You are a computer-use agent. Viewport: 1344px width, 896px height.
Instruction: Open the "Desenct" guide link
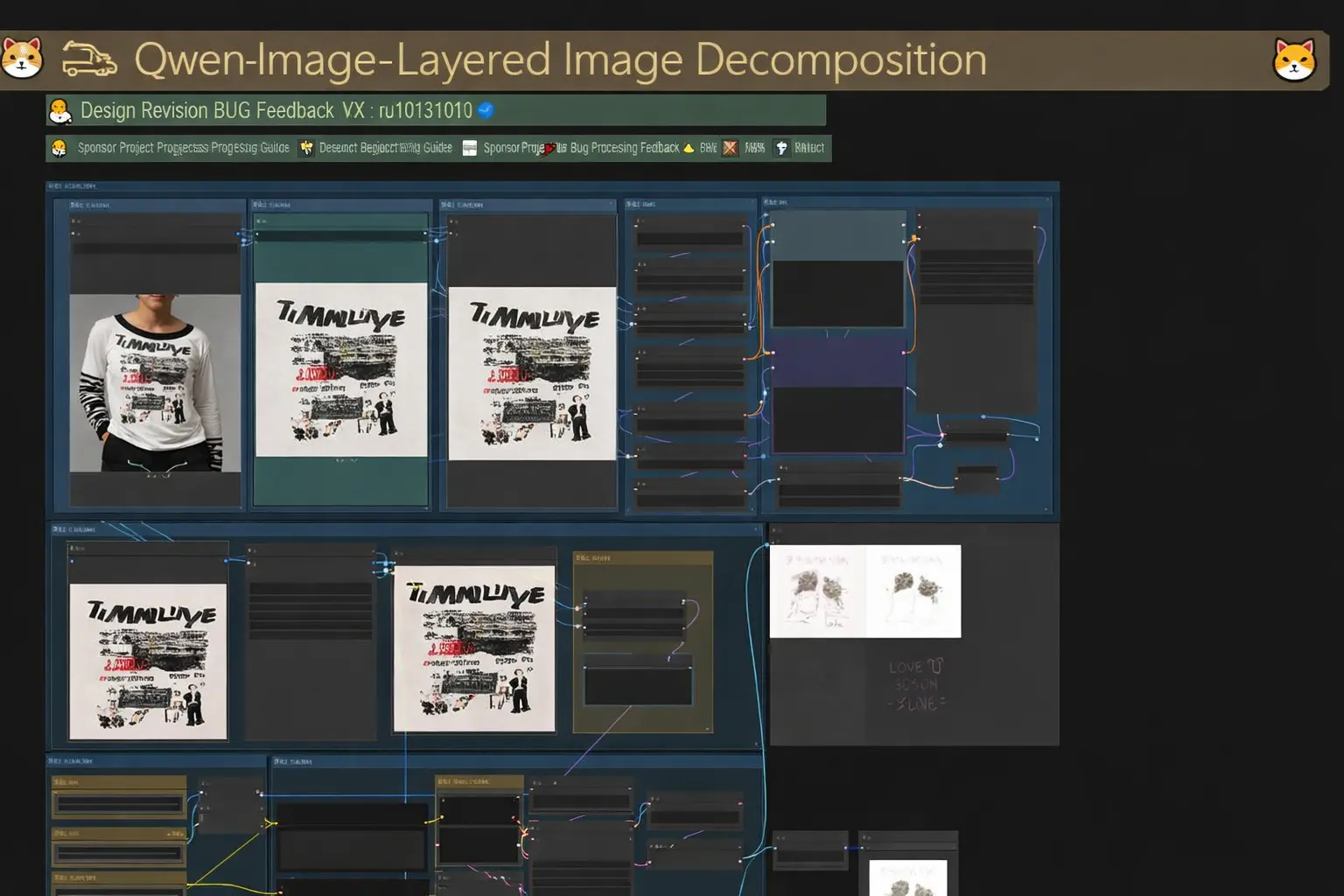coord(385,148)
